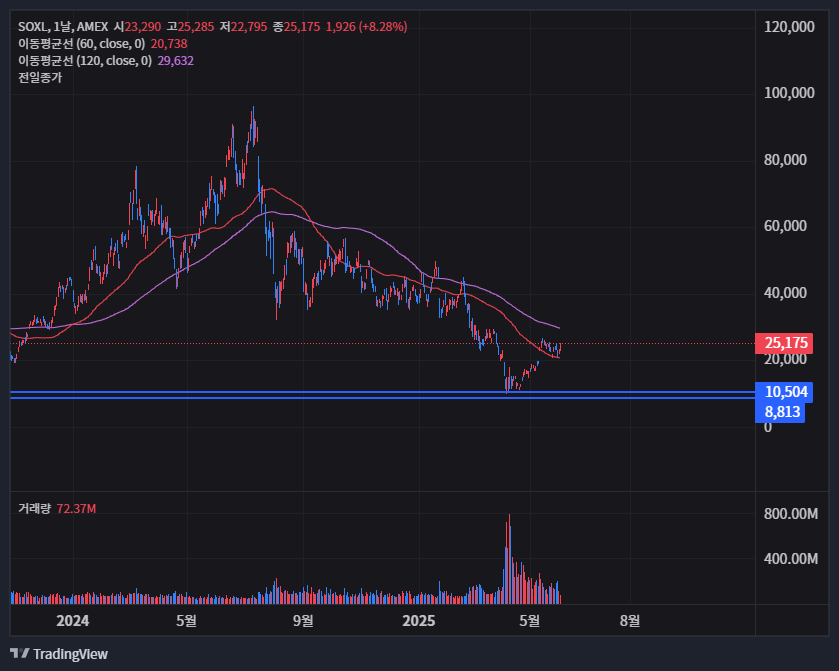Viewport: 839px width, 671px height.
Task: Click the 60,000 price axis label
Action: tap(785, 226)
